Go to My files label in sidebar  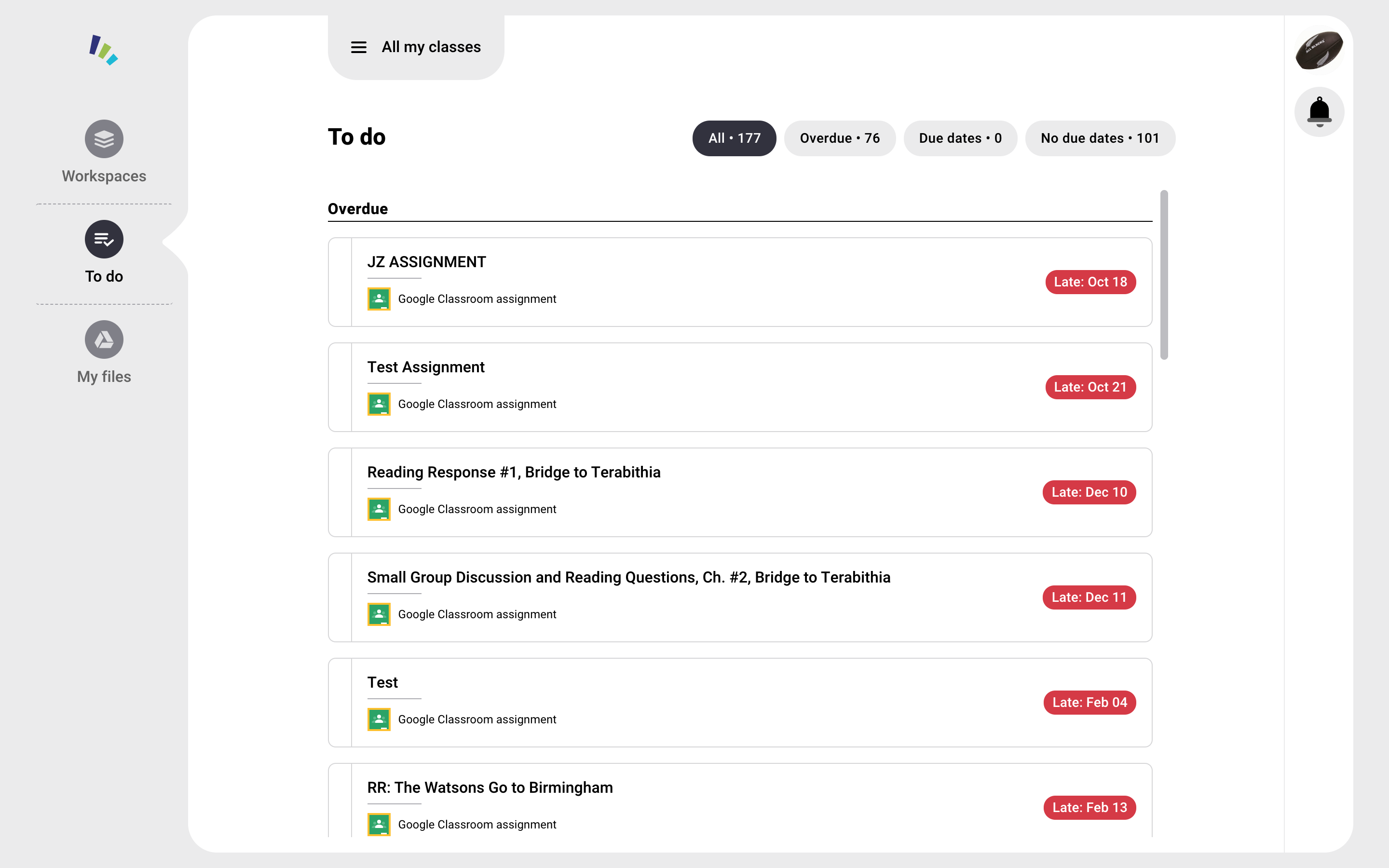tap(104, 377)
